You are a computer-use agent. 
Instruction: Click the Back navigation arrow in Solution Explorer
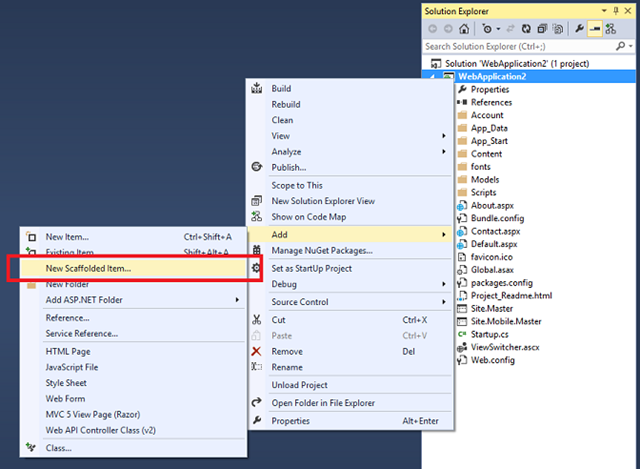click(433, 29)
